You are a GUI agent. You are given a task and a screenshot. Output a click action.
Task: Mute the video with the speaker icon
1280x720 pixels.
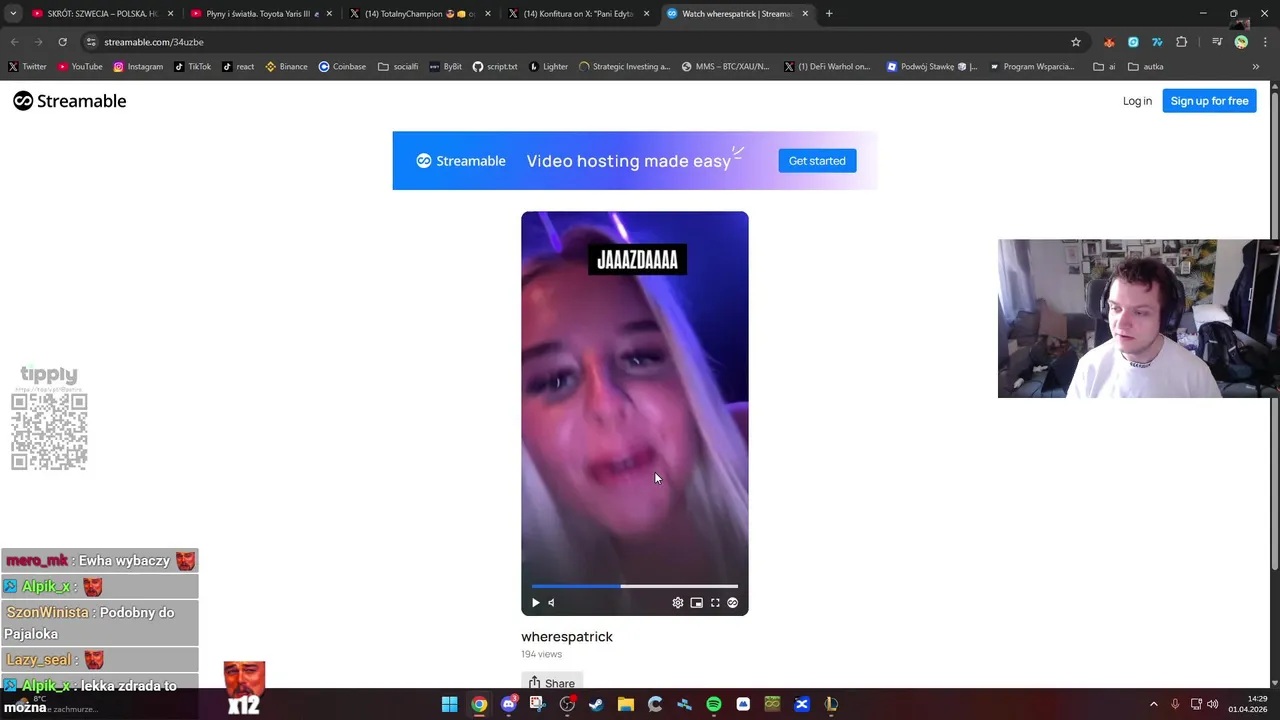(x=551, y=603)
